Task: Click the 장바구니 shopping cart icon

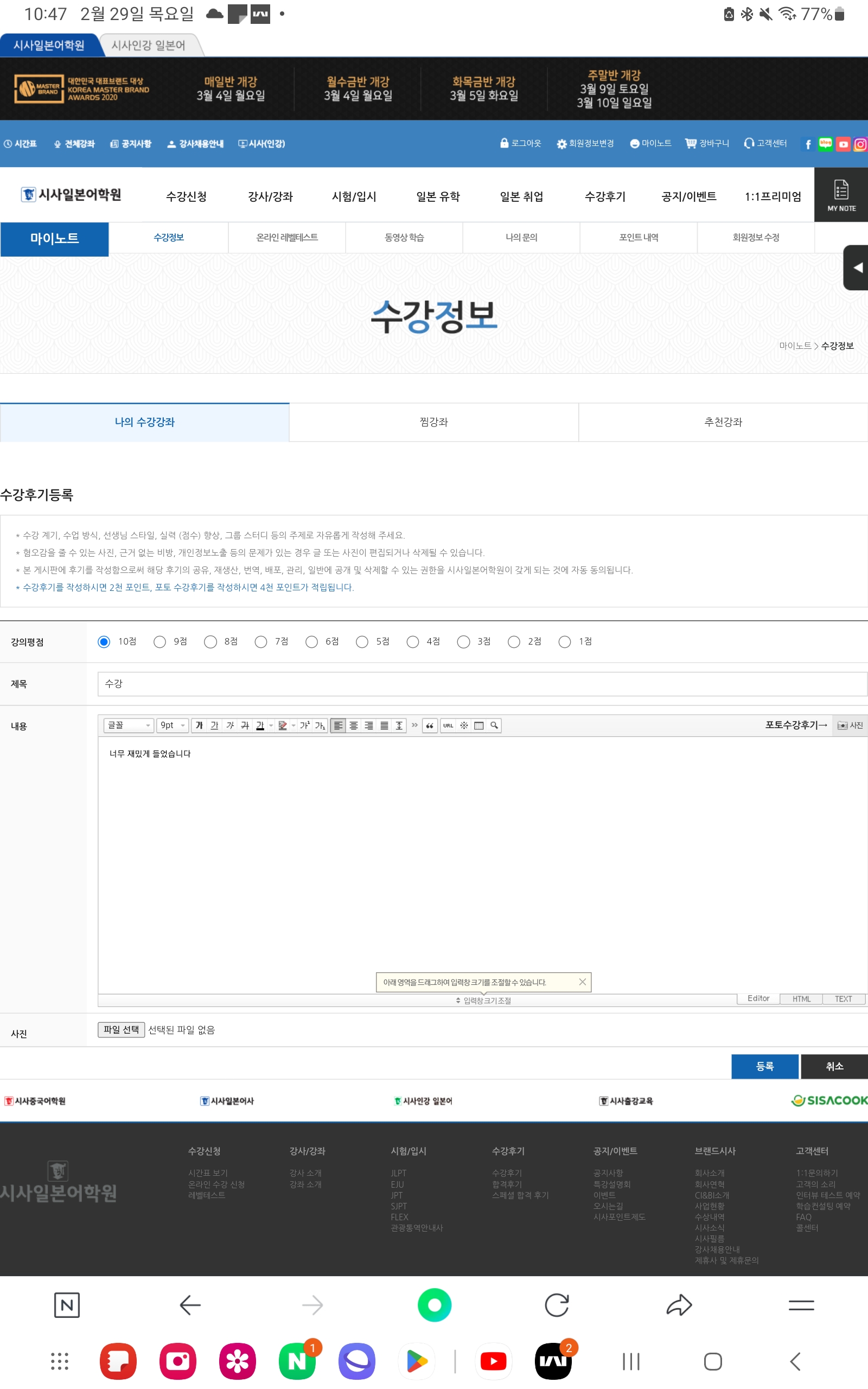Action: 691,143
